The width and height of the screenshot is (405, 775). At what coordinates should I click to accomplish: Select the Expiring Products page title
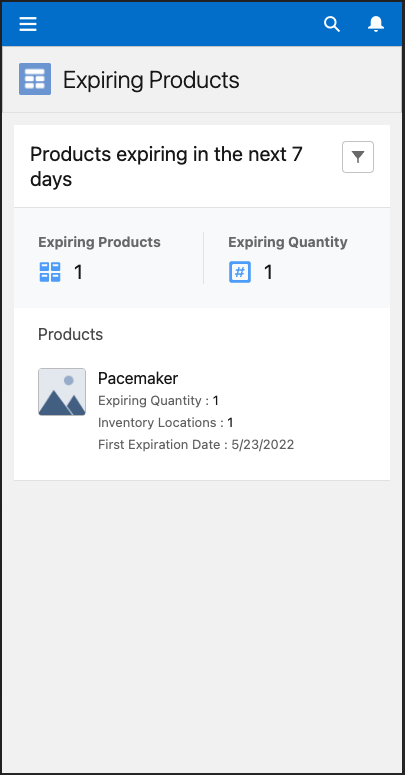point(151,80)
